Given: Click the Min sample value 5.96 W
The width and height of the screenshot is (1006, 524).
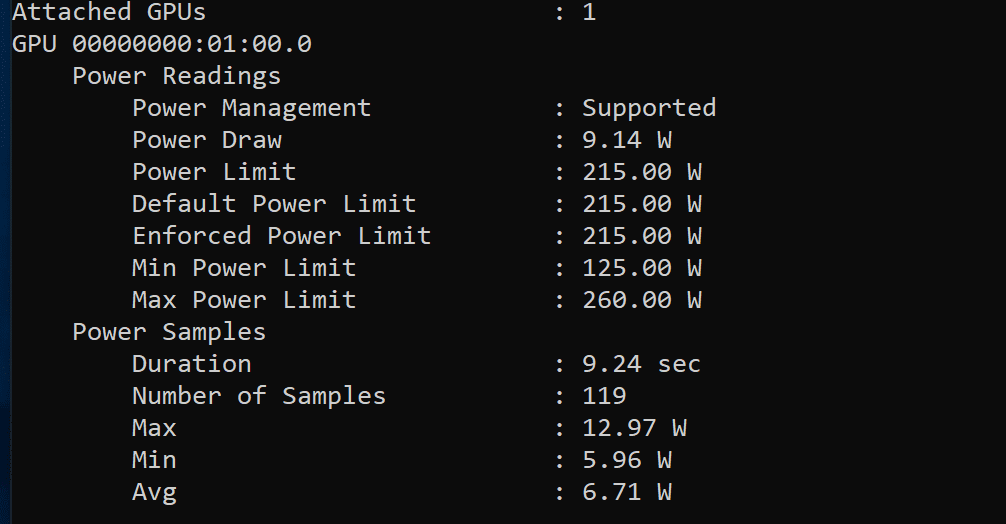Looking at the screenshot, I should [x=627, y=461].
